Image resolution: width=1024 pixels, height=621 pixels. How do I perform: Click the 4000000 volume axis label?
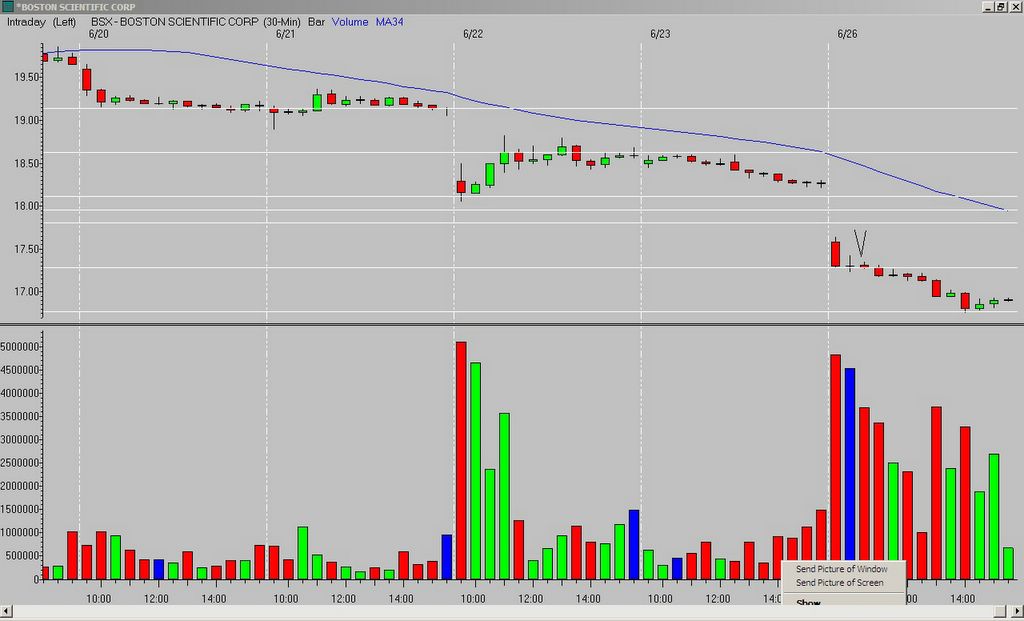point(19,393)
